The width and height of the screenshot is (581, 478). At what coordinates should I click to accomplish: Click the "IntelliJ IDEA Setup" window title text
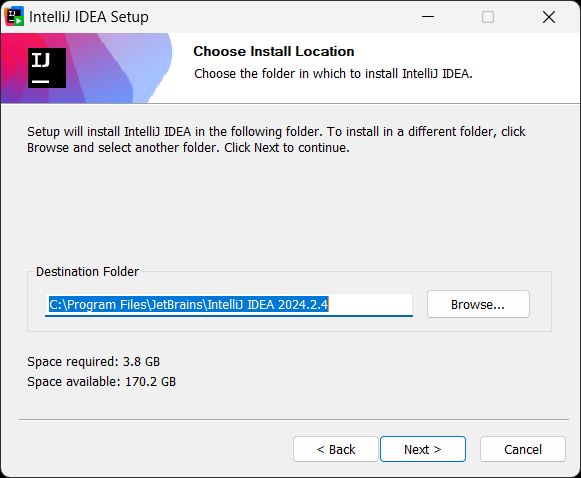click(89, 17)
